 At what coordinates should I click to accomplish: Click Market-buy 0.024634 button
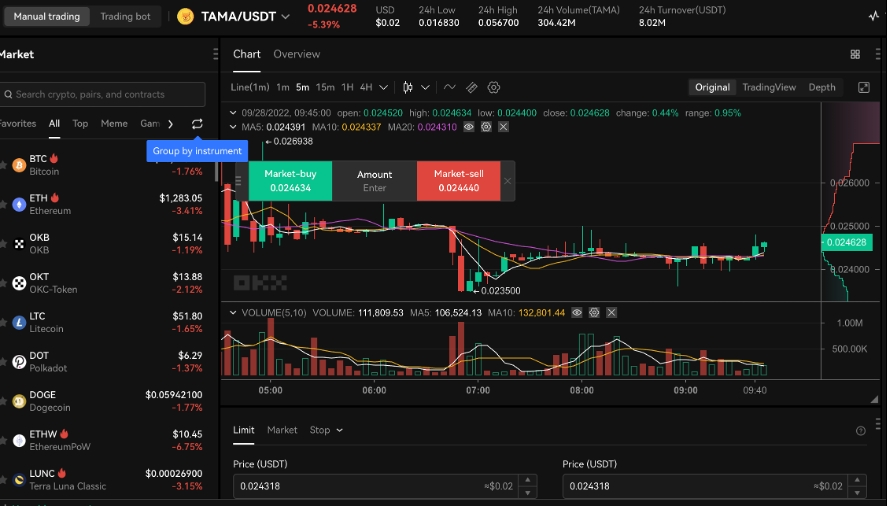coord(290,181)
